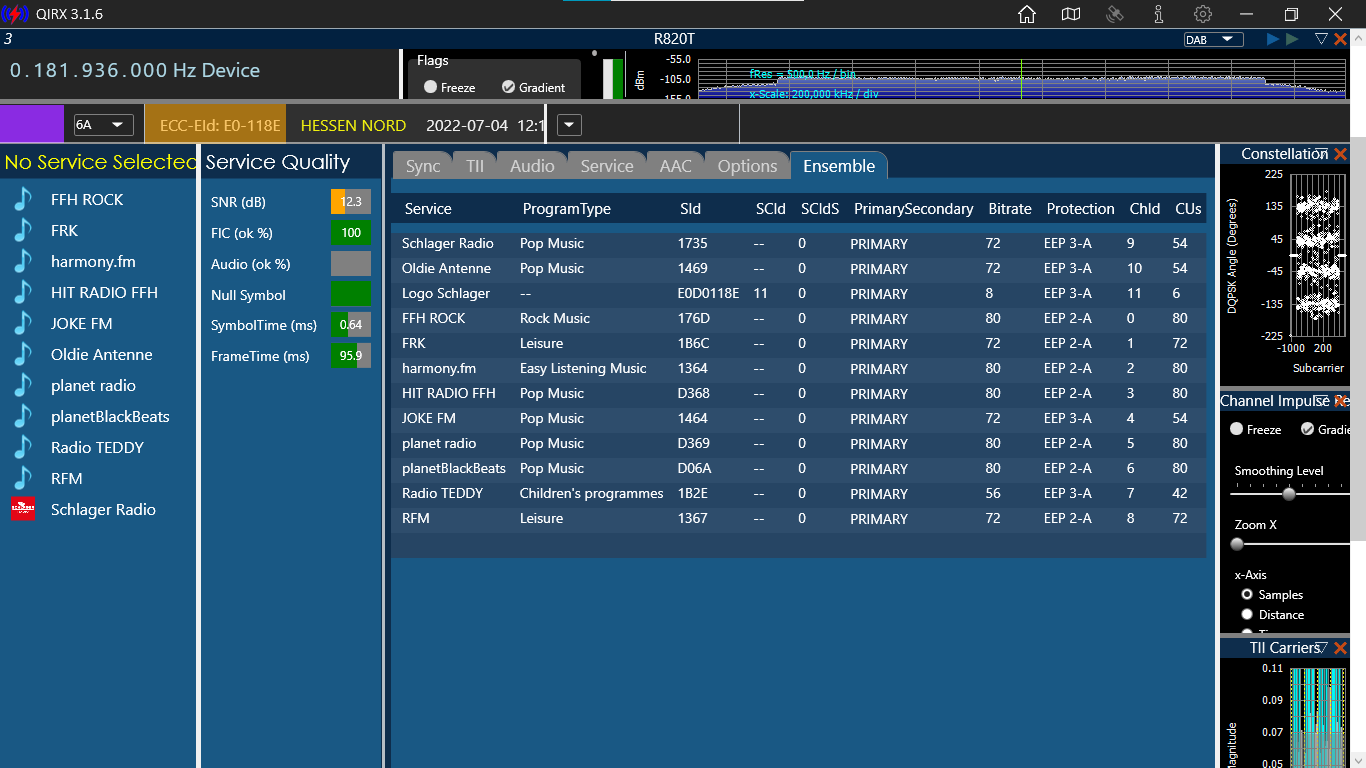
Task: Click the music note icon for Oldie Antenne
Action: click(23, 354)
